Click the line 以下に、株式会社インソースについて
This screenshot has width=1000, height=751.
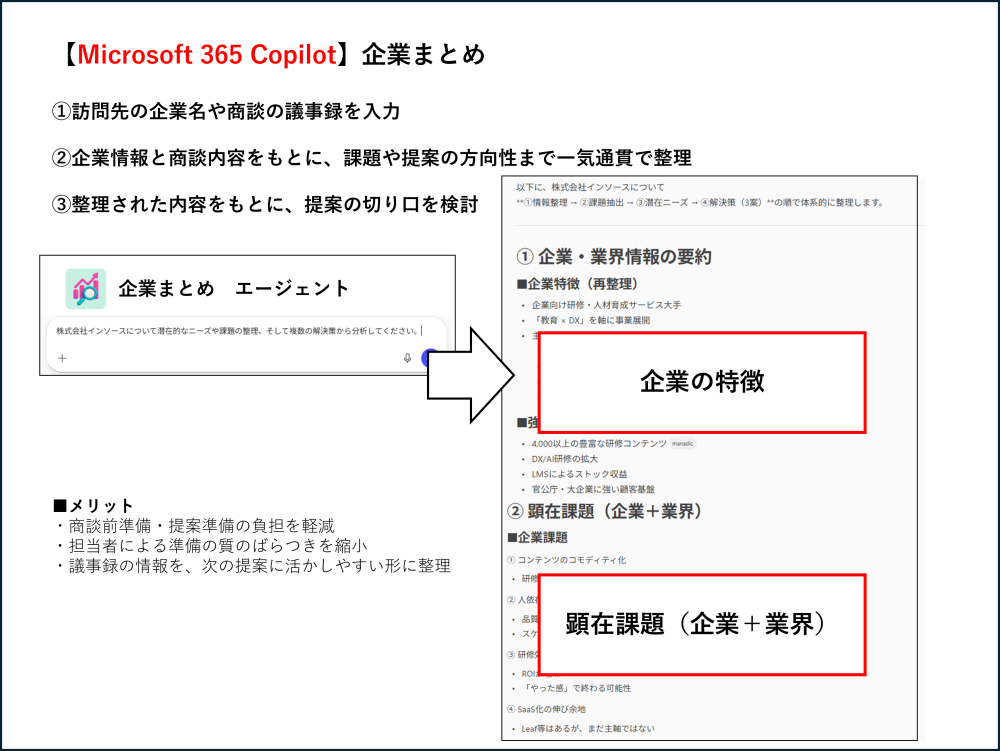(590, 187)
